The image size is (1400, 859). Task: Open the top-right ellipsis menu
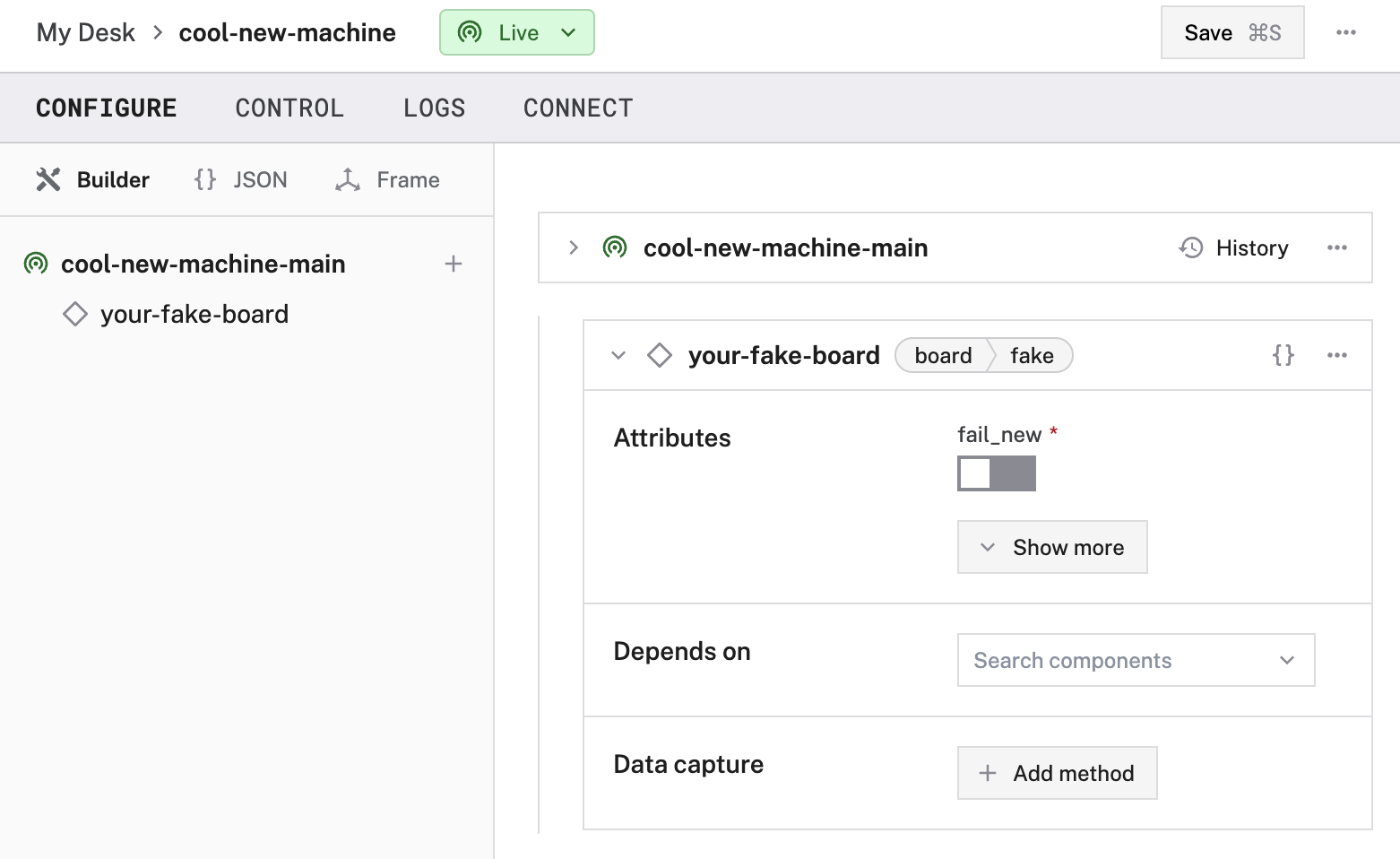(1346, 32)
